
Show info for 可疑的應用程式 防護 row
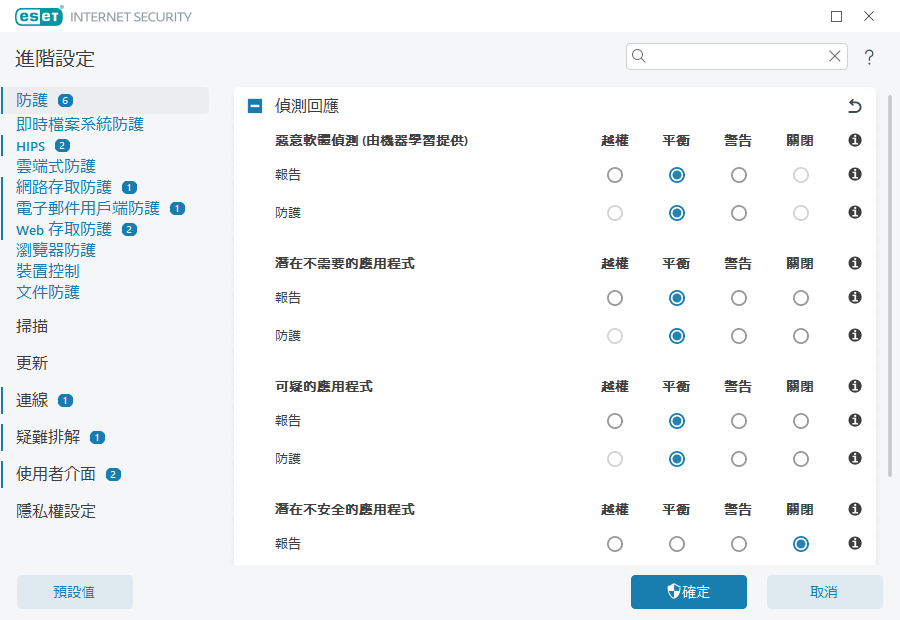tap(855, 458)
